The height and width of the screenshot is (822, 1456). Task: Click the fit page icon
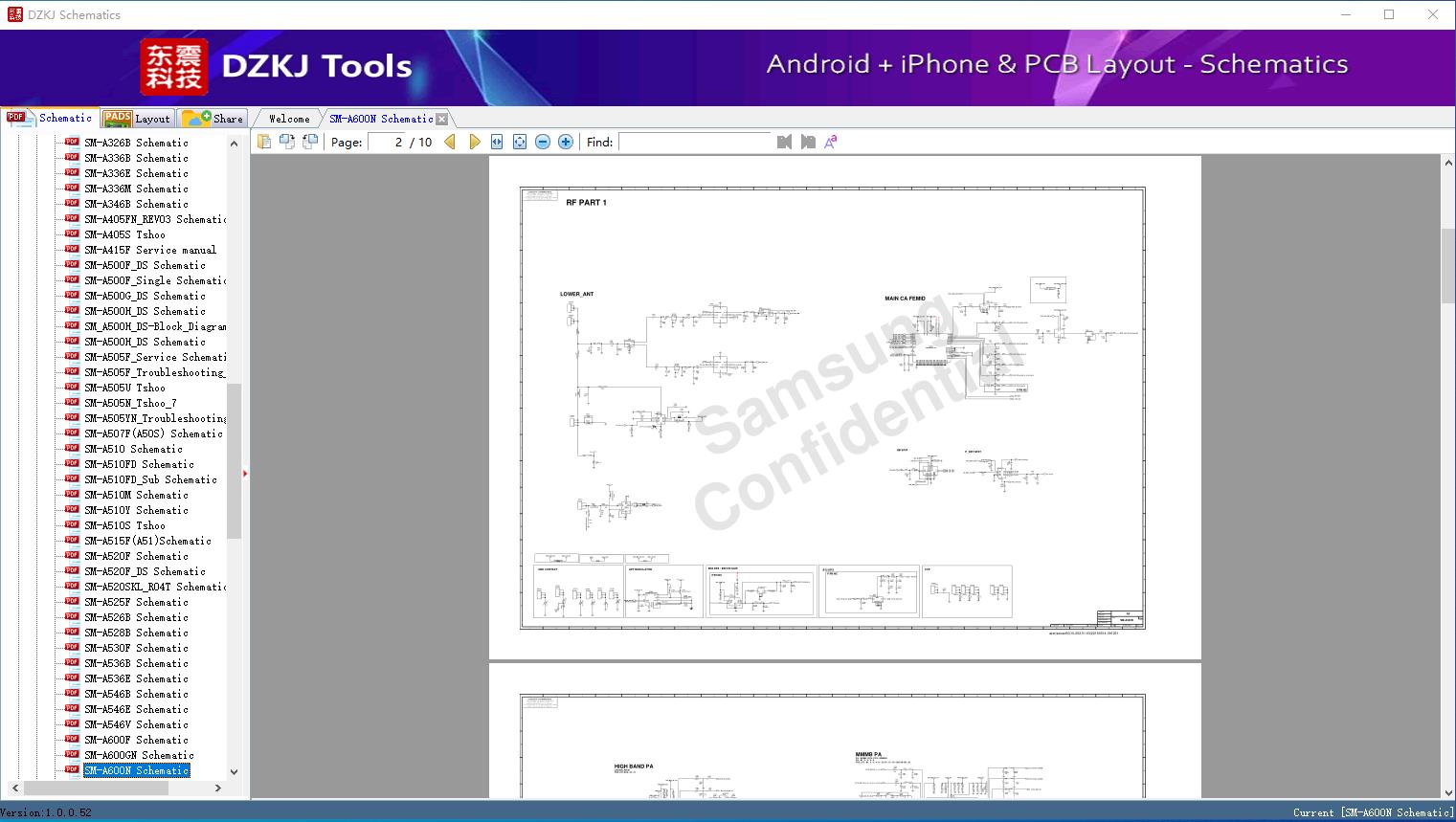click(x=520, y=142)
